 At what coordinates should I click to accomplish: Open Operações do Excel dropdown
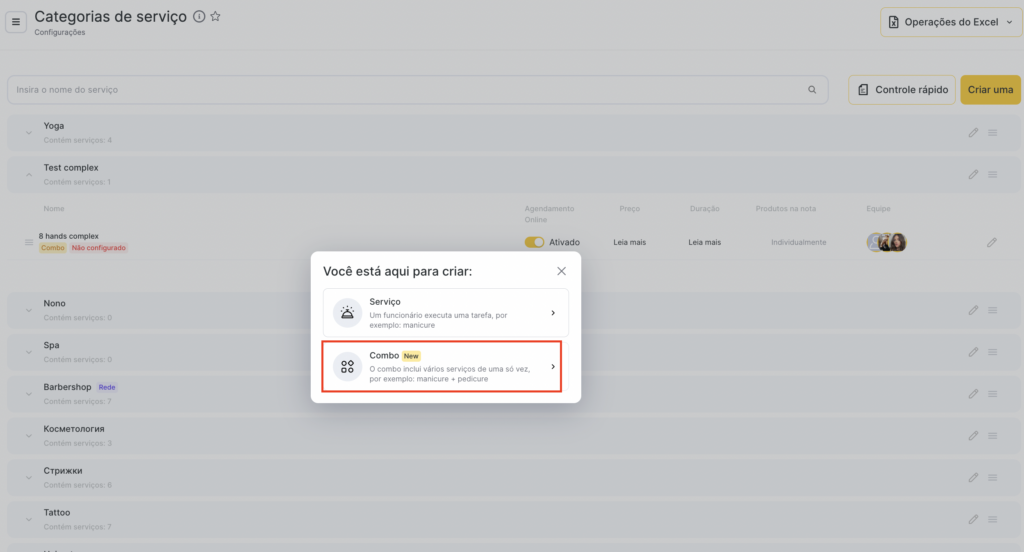951,22
